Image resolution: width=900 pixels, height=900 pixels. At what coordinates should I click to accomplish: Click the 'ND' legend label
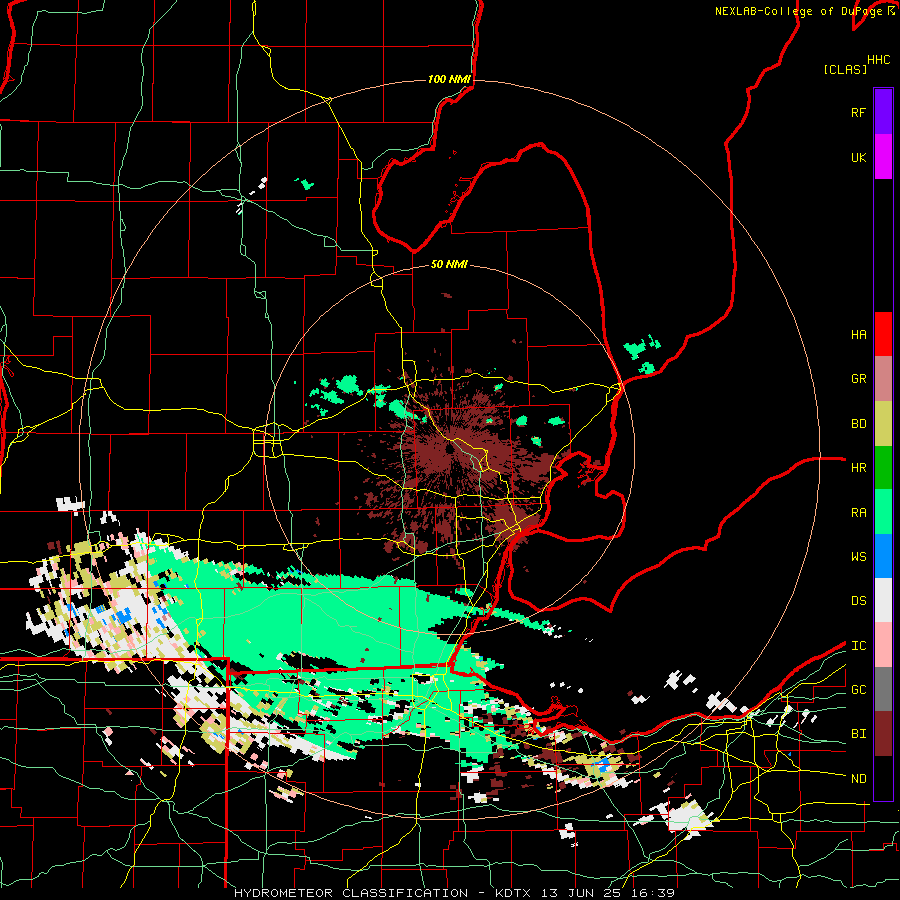click(858, 779)
